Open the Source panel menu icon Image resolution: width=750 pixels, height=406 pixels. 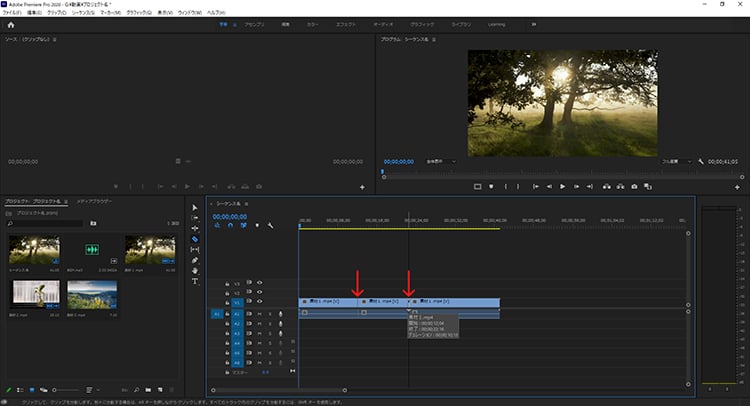coord(55,40)
